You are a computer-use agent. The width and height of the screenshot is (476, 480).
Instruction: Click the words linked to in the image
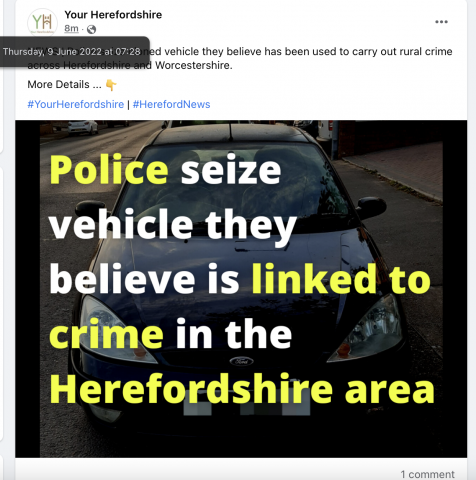(341, 279)
